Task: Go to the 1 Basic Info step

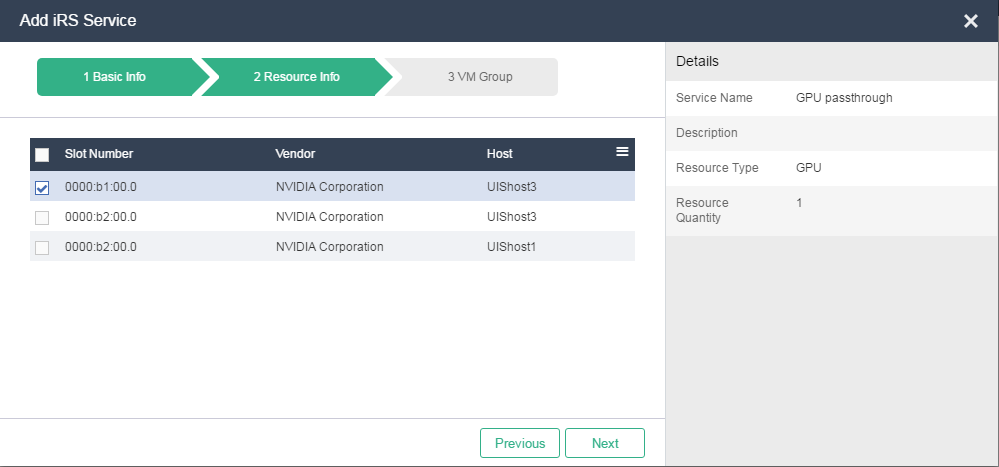Action: coord(115,77)
